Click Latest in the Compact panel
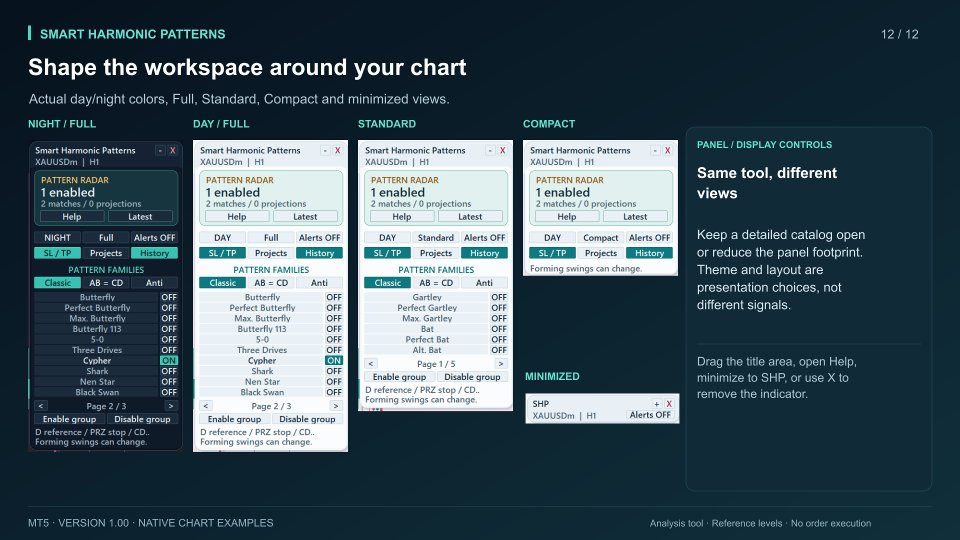This screenshot has width=960, height=540. (635, 217)
